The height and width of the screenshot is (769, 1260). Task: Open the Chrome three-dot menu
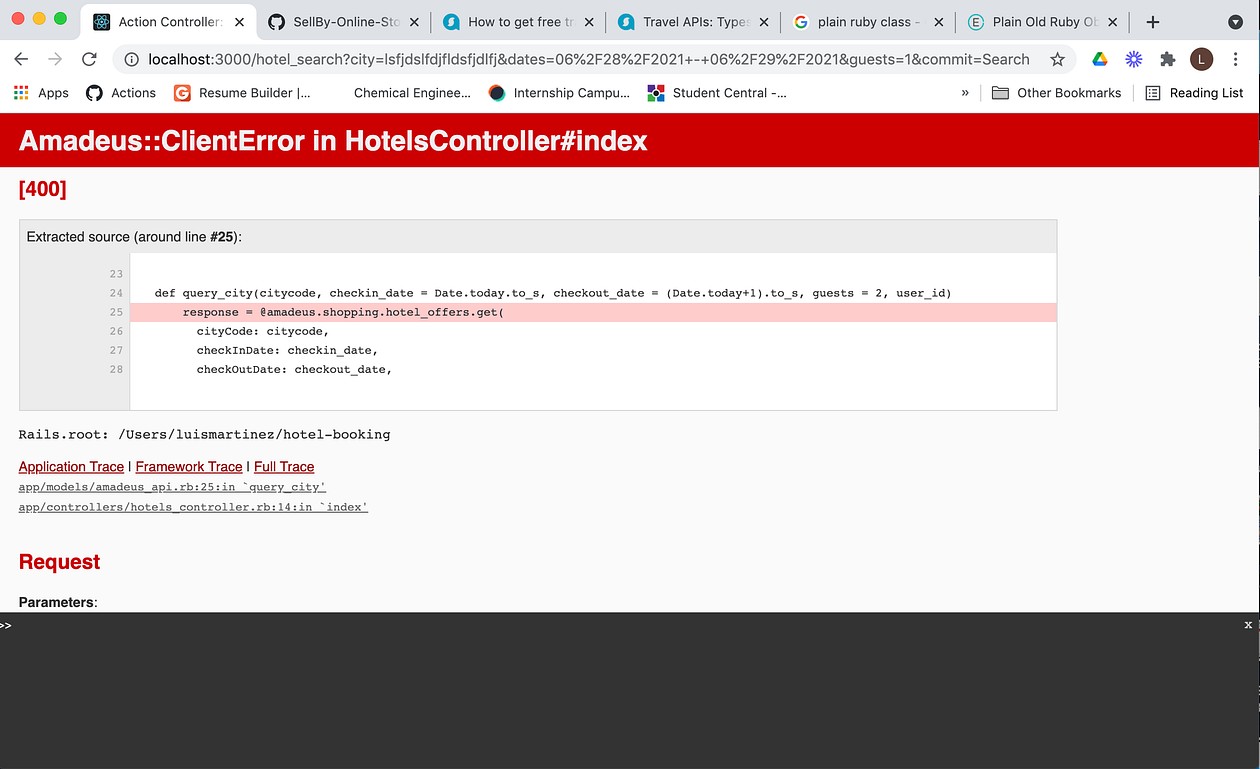tap(1236, 59)
